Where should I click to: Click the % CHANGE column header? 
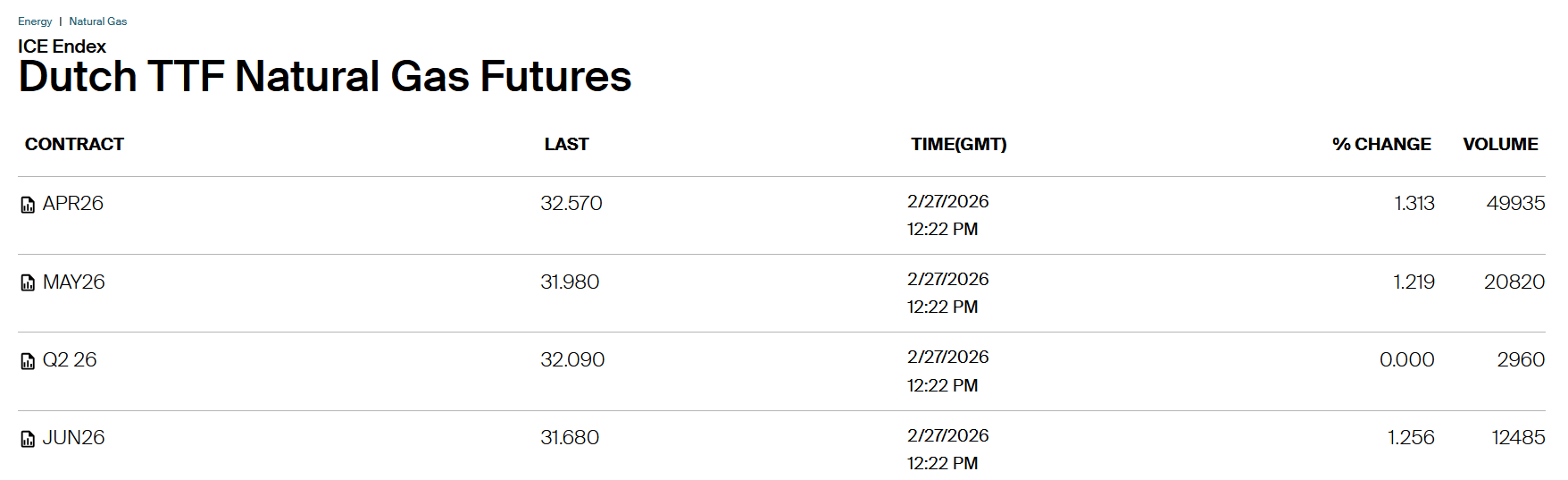(x=1381, y=144)
